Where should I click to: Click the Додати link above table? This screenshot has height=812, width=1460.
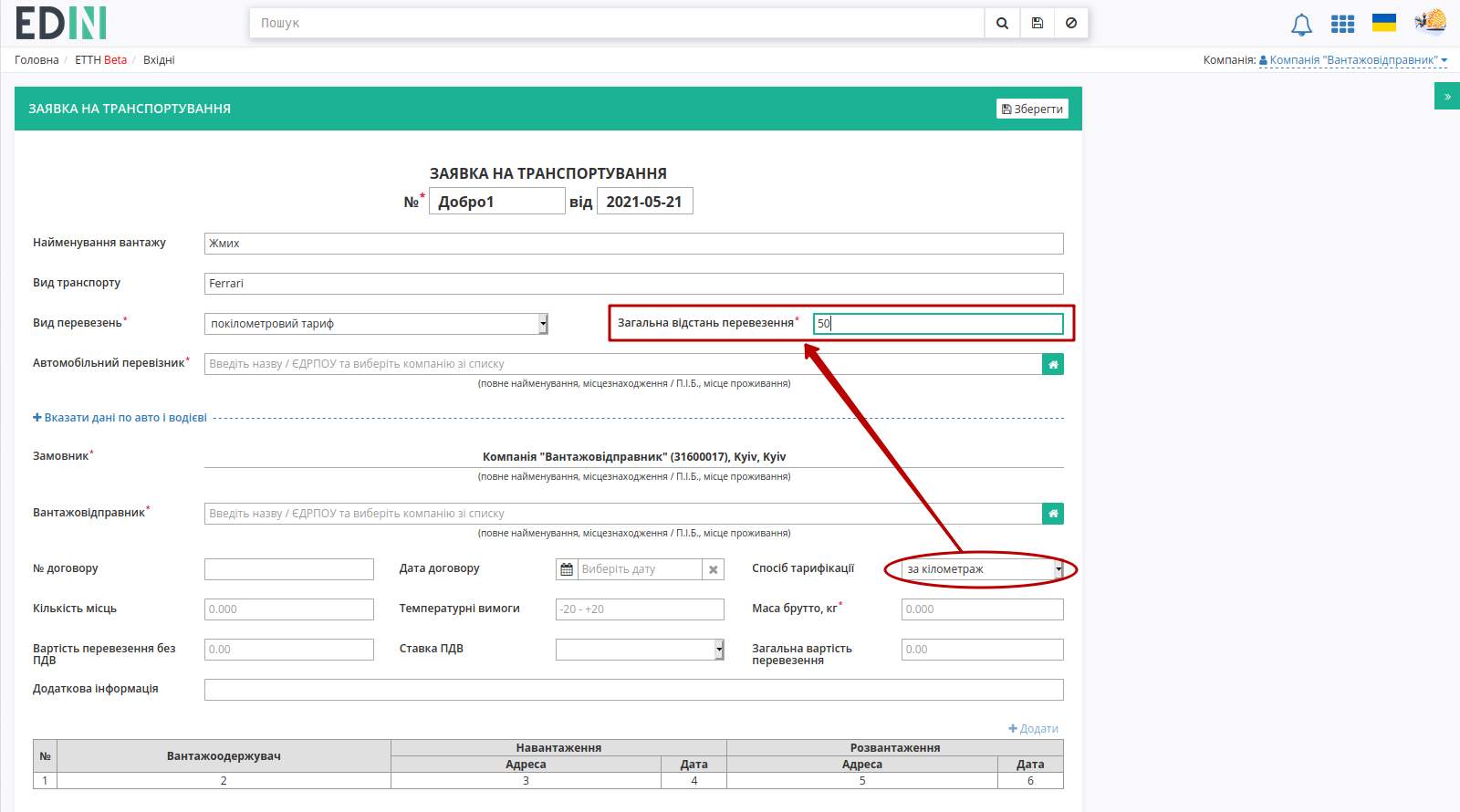[1033, 729]
